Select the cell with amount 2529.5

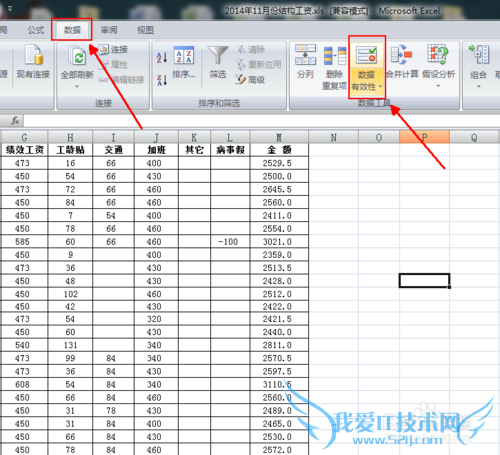279,163
